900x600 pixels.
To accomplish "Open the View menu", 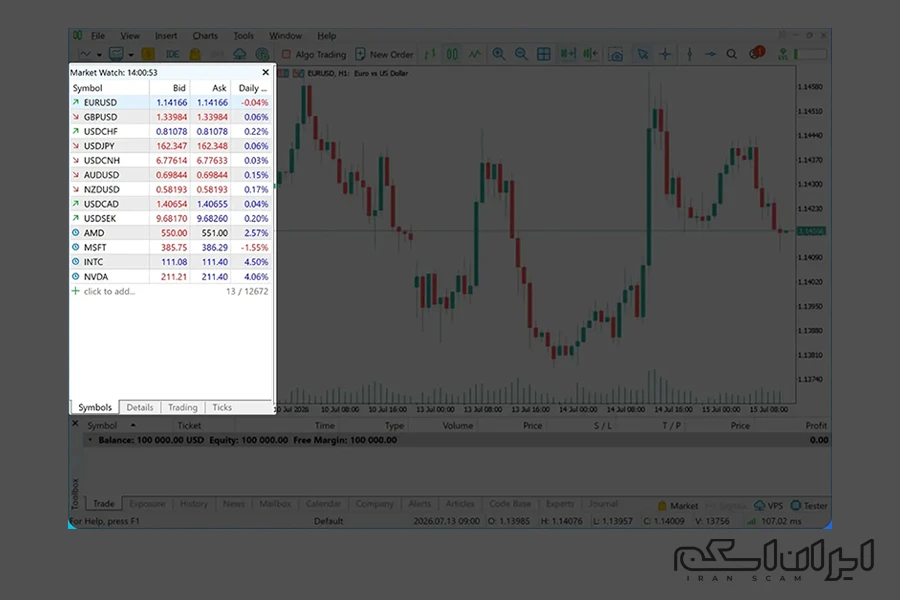I will 130,36.
